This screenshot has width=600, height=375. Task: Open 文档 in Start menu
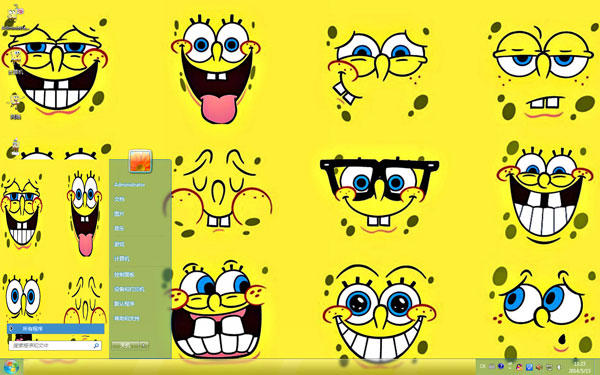point(119,199)
